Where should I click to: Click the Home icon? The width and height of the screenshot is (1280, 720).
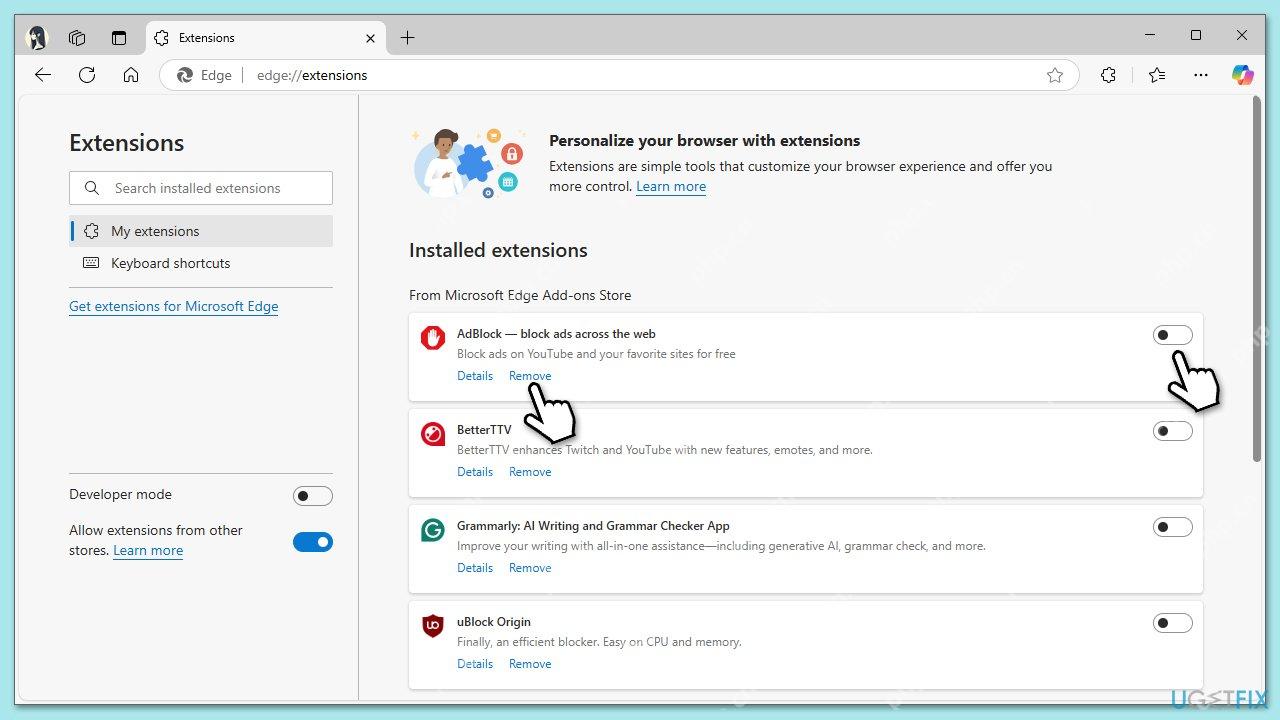click(131, 75)
